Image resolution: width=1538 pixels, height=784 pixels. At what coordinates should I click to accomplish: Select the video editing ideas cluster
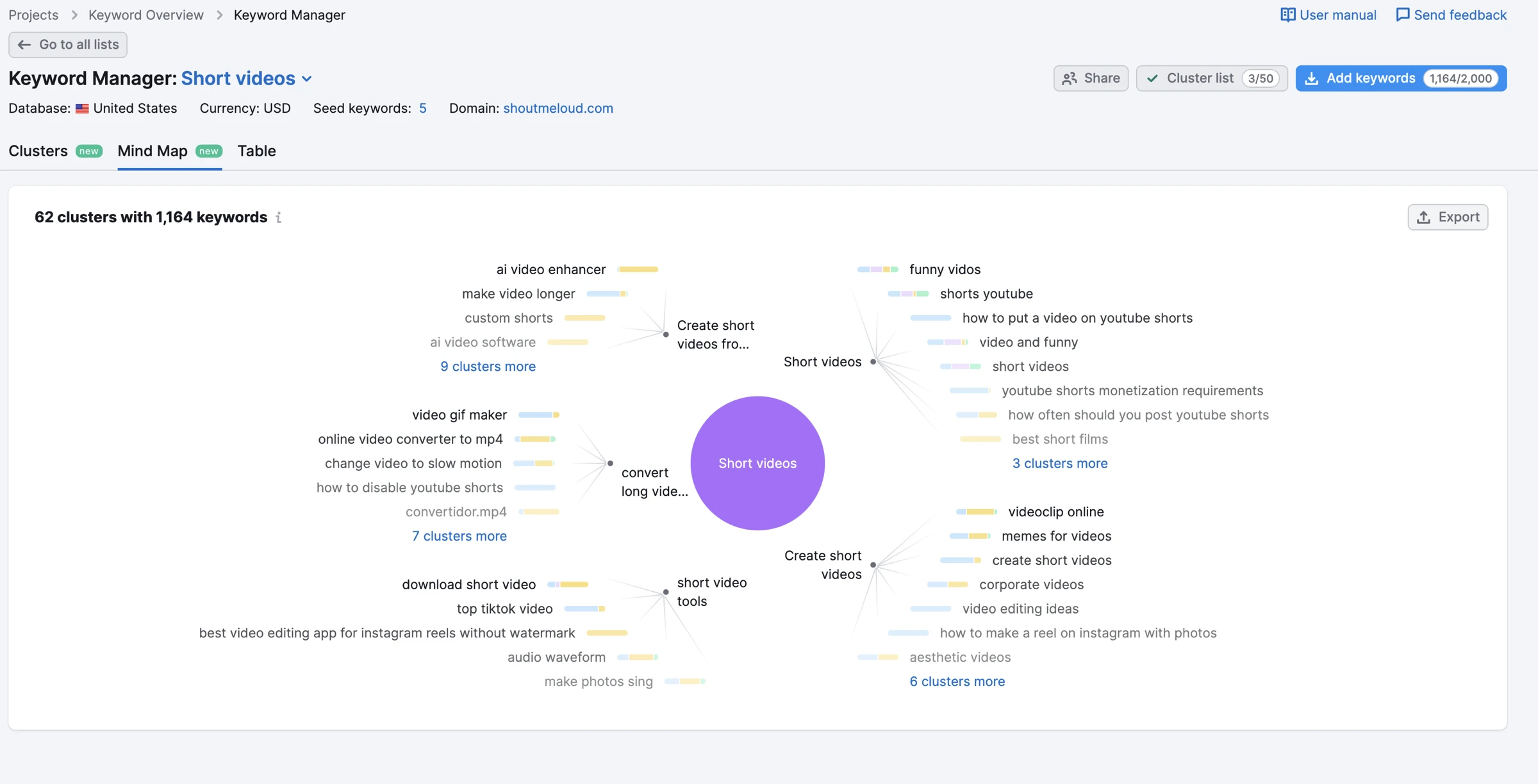pos(1021,609)
